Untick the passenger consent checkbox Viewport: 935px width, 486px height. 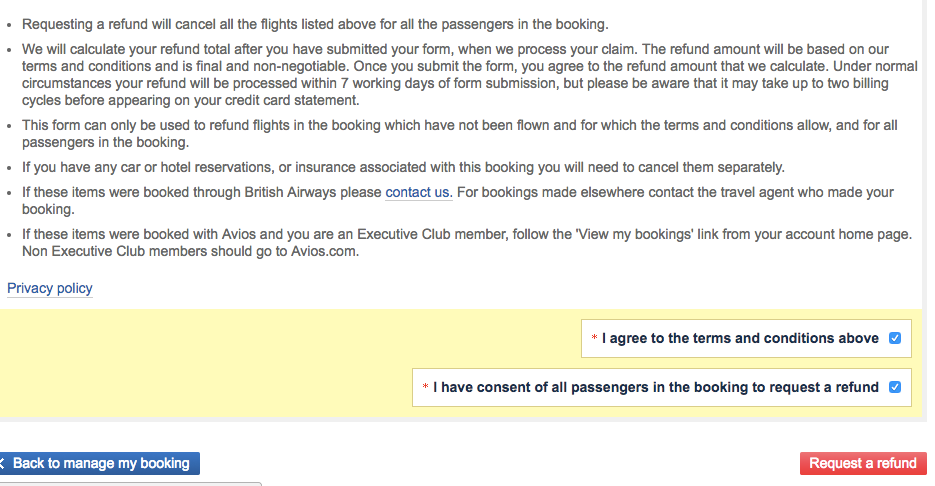click(895, 387)
